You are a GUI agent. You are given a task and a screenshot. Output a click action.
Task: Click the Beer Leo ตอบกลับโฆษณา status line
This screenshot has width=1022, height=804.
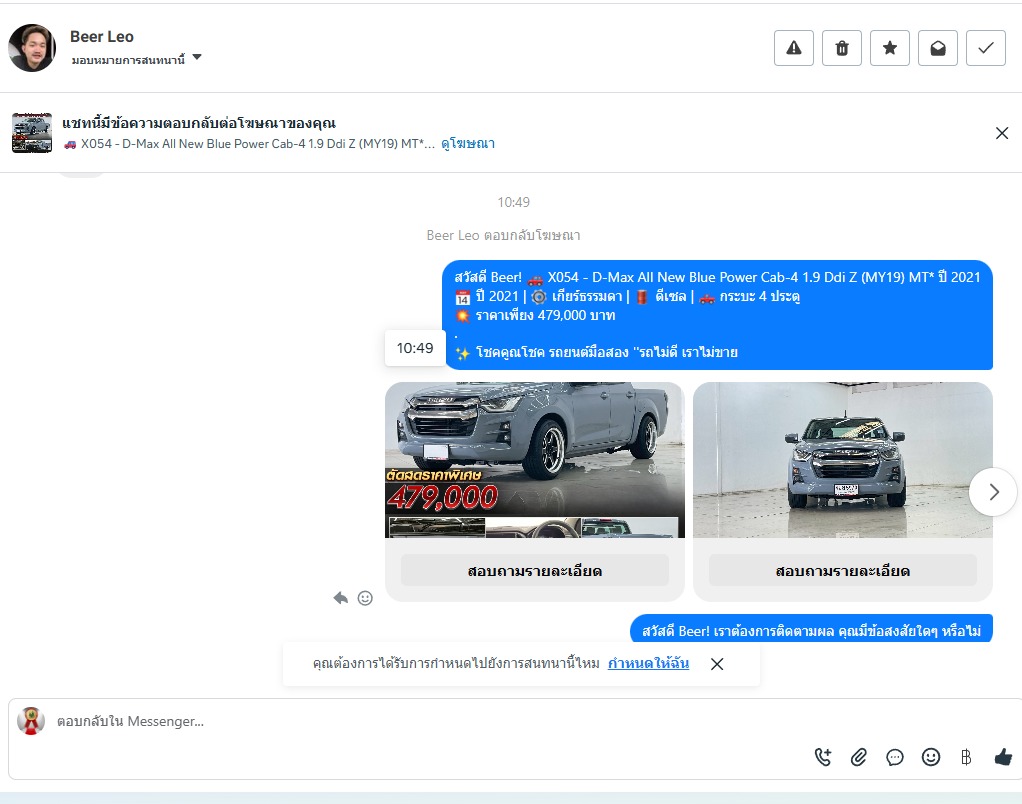pos(503,235)
